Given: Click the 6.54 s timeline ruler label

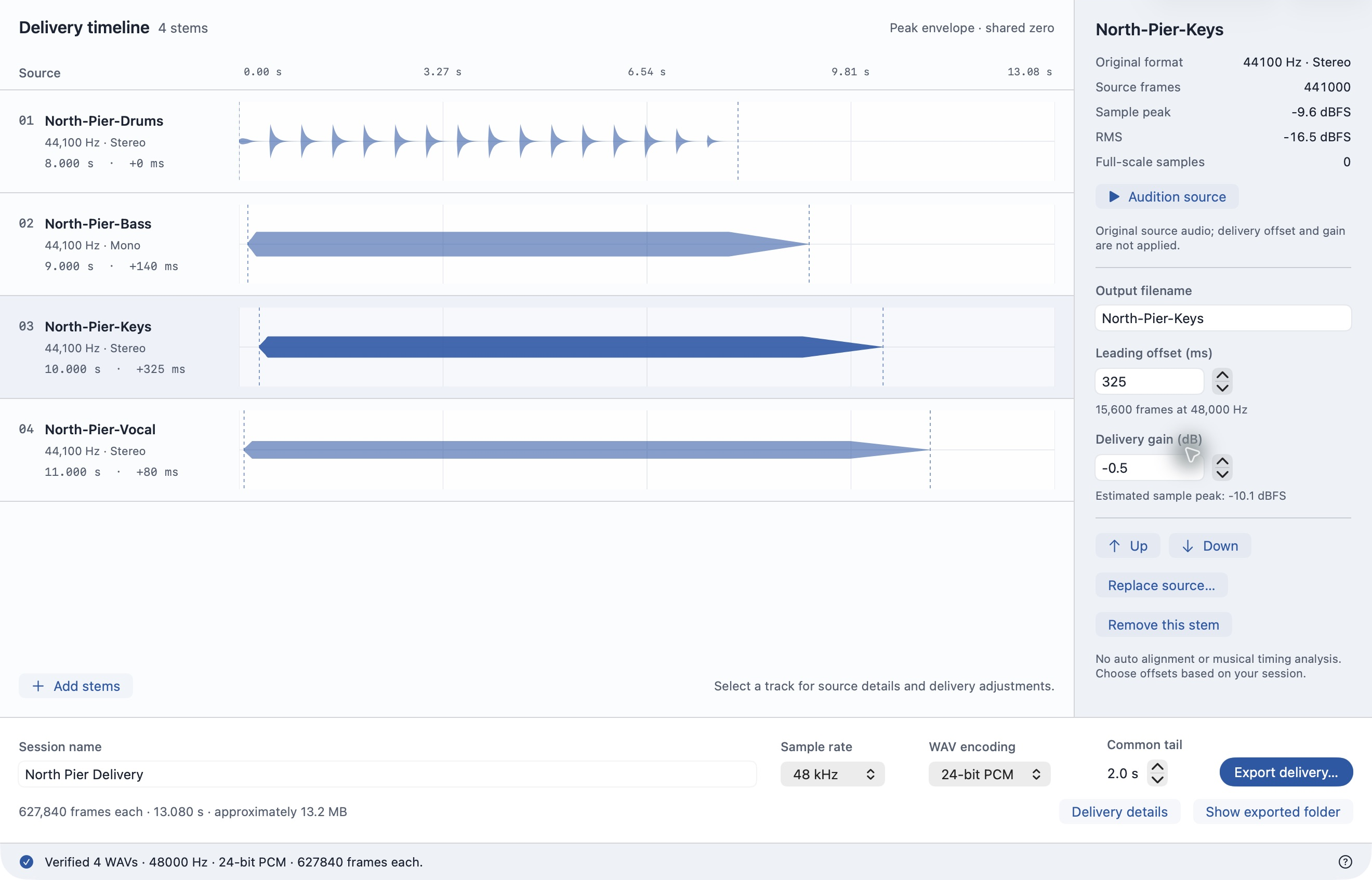Looking at the screenshot, I should tap(647, 72).
